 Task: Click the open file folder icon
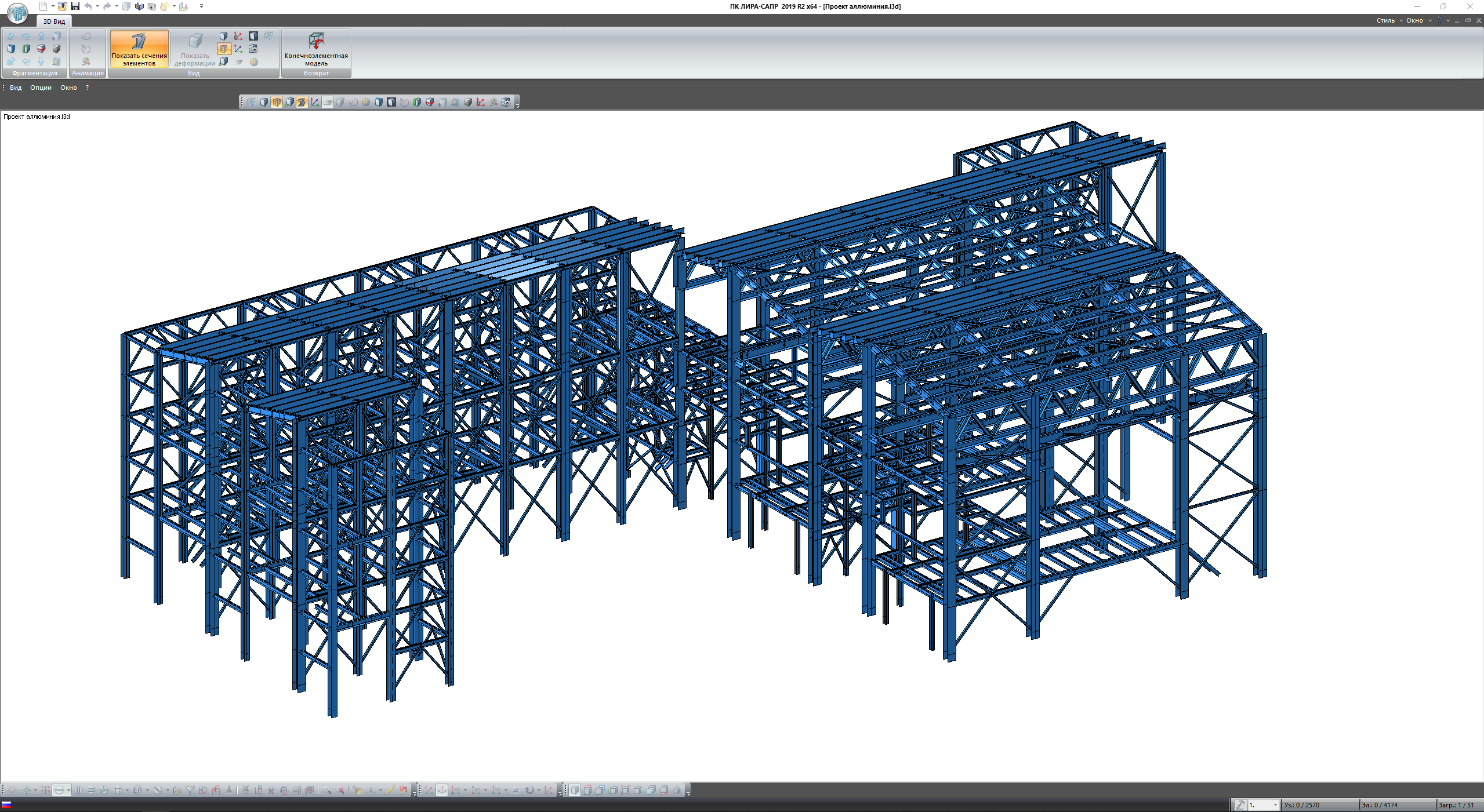(62, 6)
